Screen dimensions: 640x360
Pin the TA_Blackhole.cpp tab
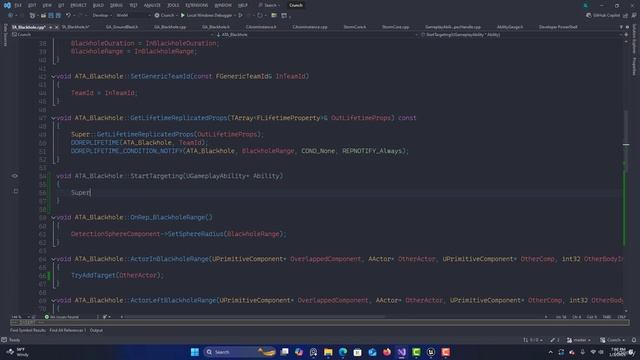tap(51, 27)
